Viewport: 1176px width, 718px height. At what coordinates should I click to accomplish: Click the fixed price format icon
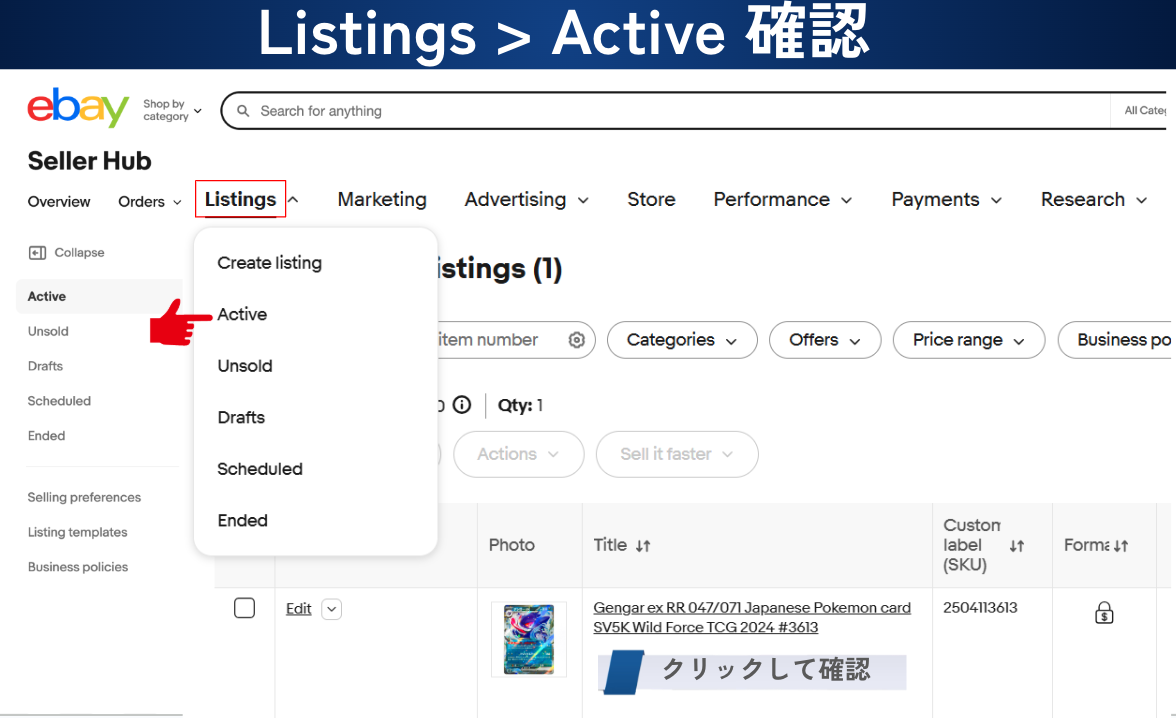(x=1104, y=613)
